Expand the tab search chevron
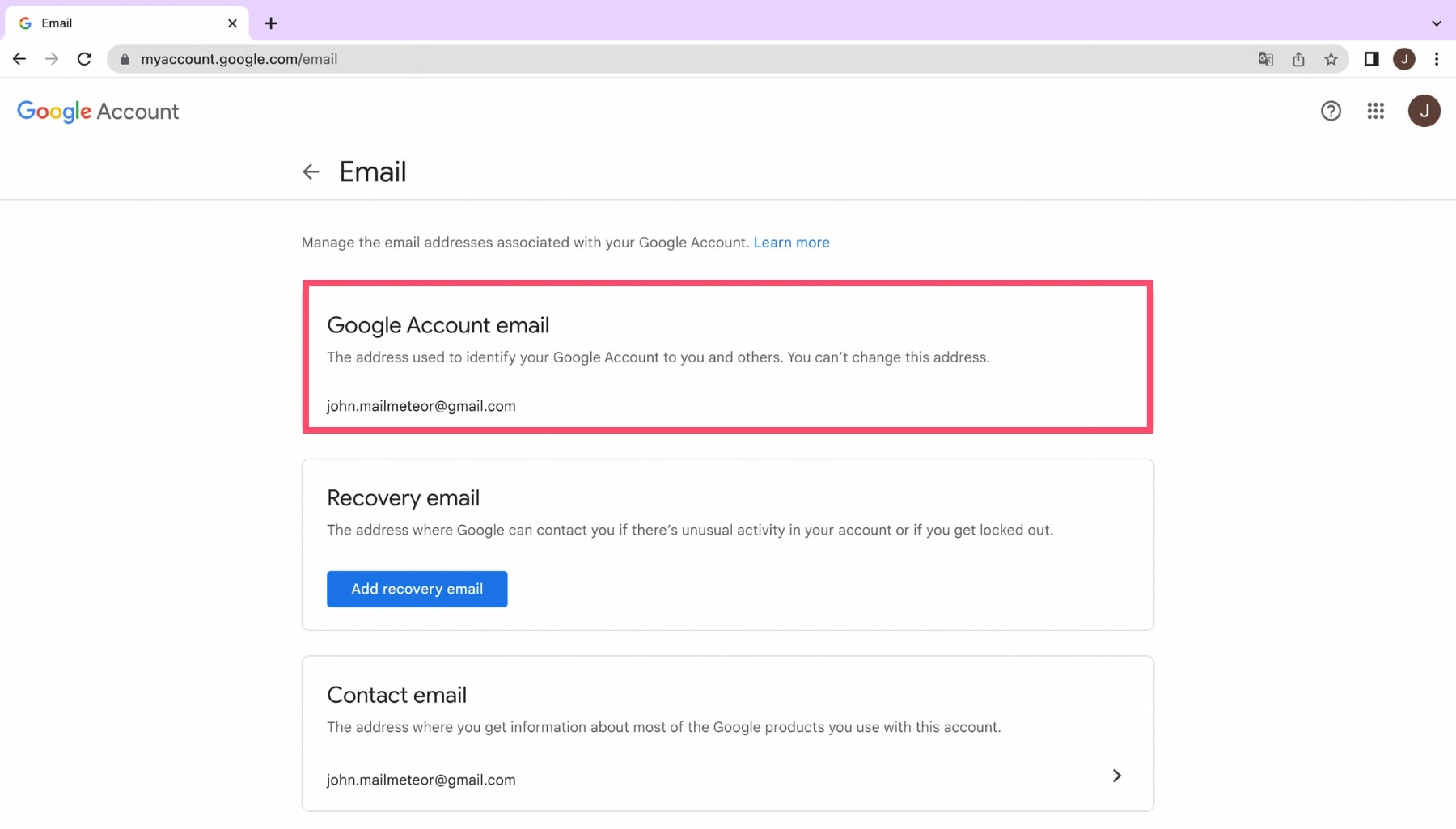This screenshot has height=829, width=1456. (1438, 23)
